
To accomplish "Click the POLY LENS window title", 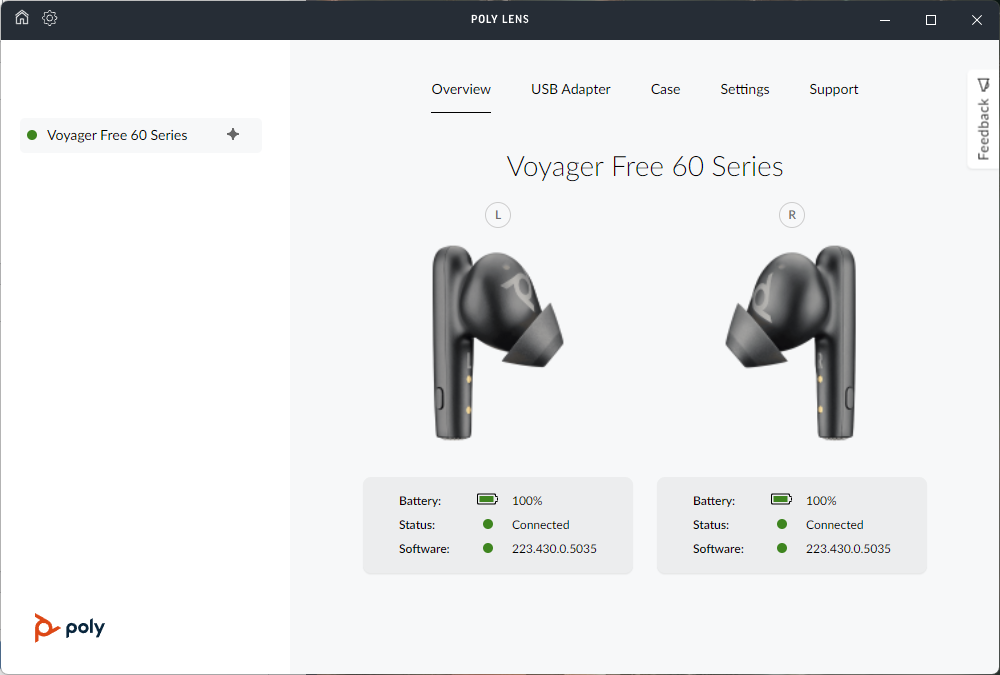I will 500,19.
